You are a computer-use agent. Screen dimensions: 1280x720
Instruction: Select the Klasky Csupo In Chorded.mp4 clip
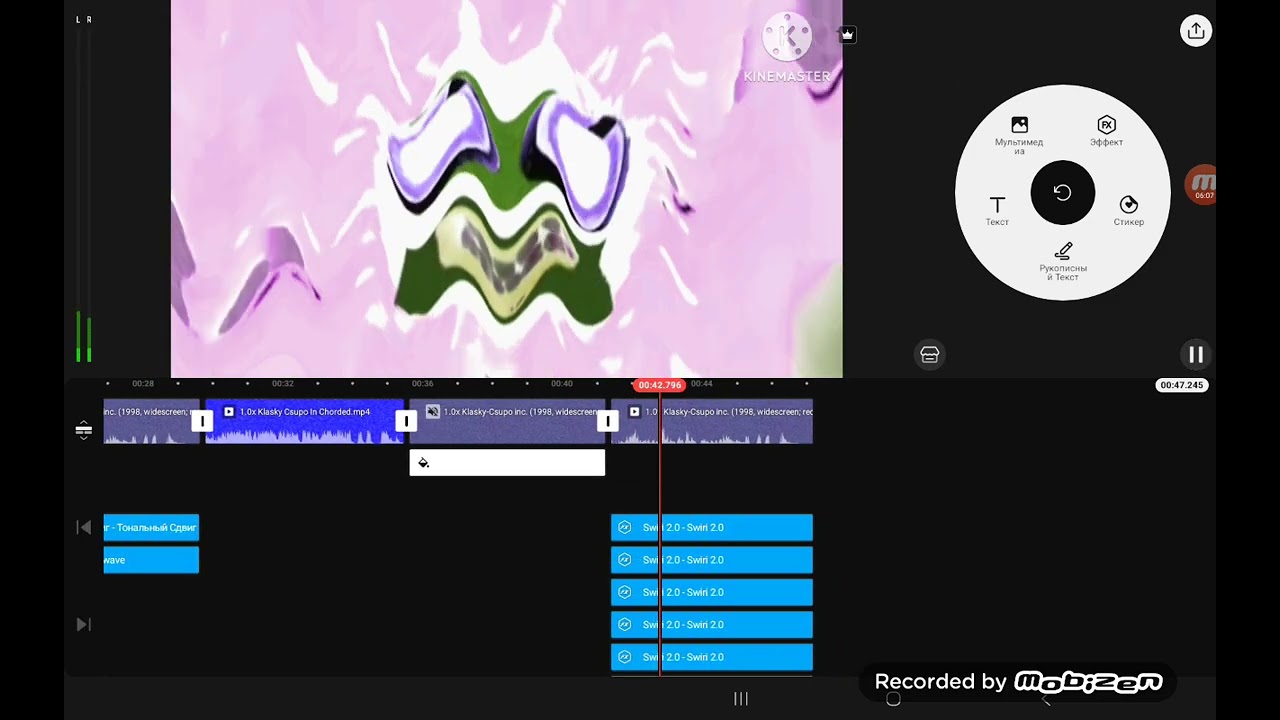point(304,422)
